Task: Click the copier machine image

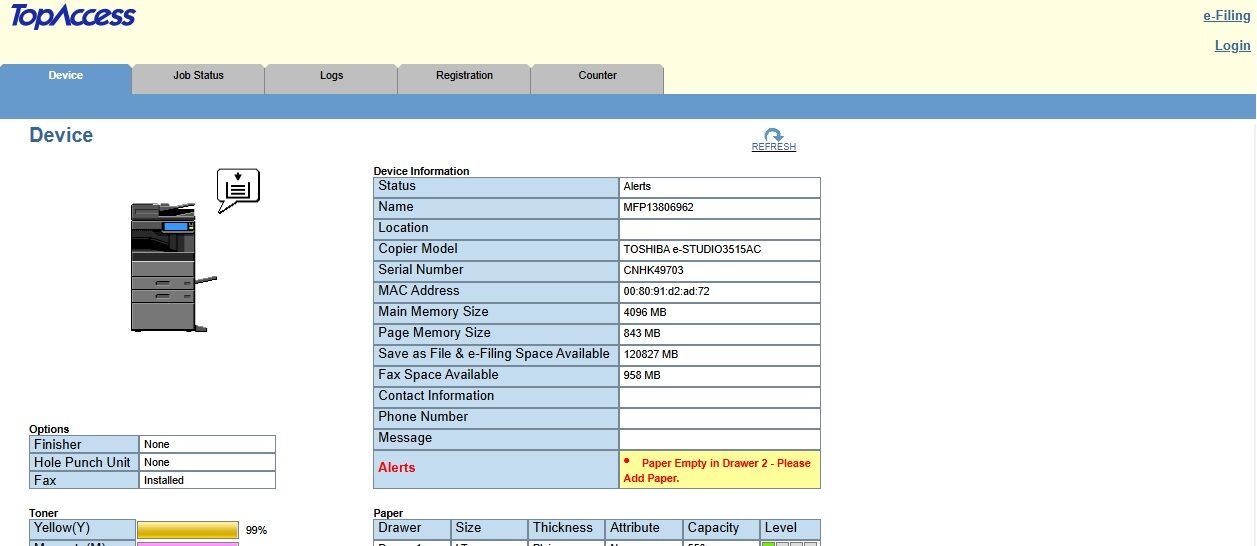Action: [172, 266]
